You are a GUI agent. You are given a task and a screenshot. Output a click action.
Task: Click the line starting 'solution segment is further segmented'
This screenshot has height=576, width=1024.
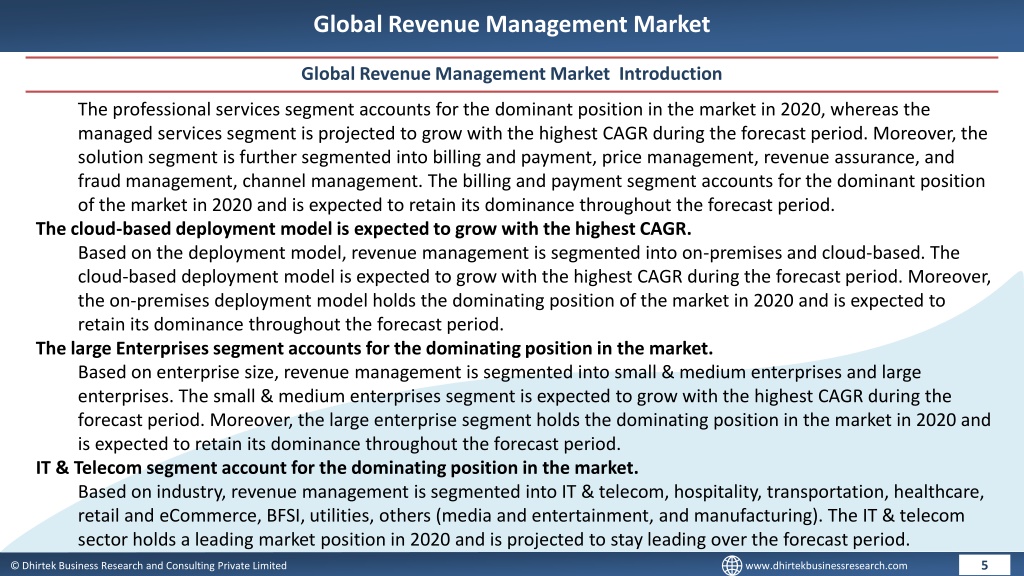pyautogui.click(x=516, y=157)
